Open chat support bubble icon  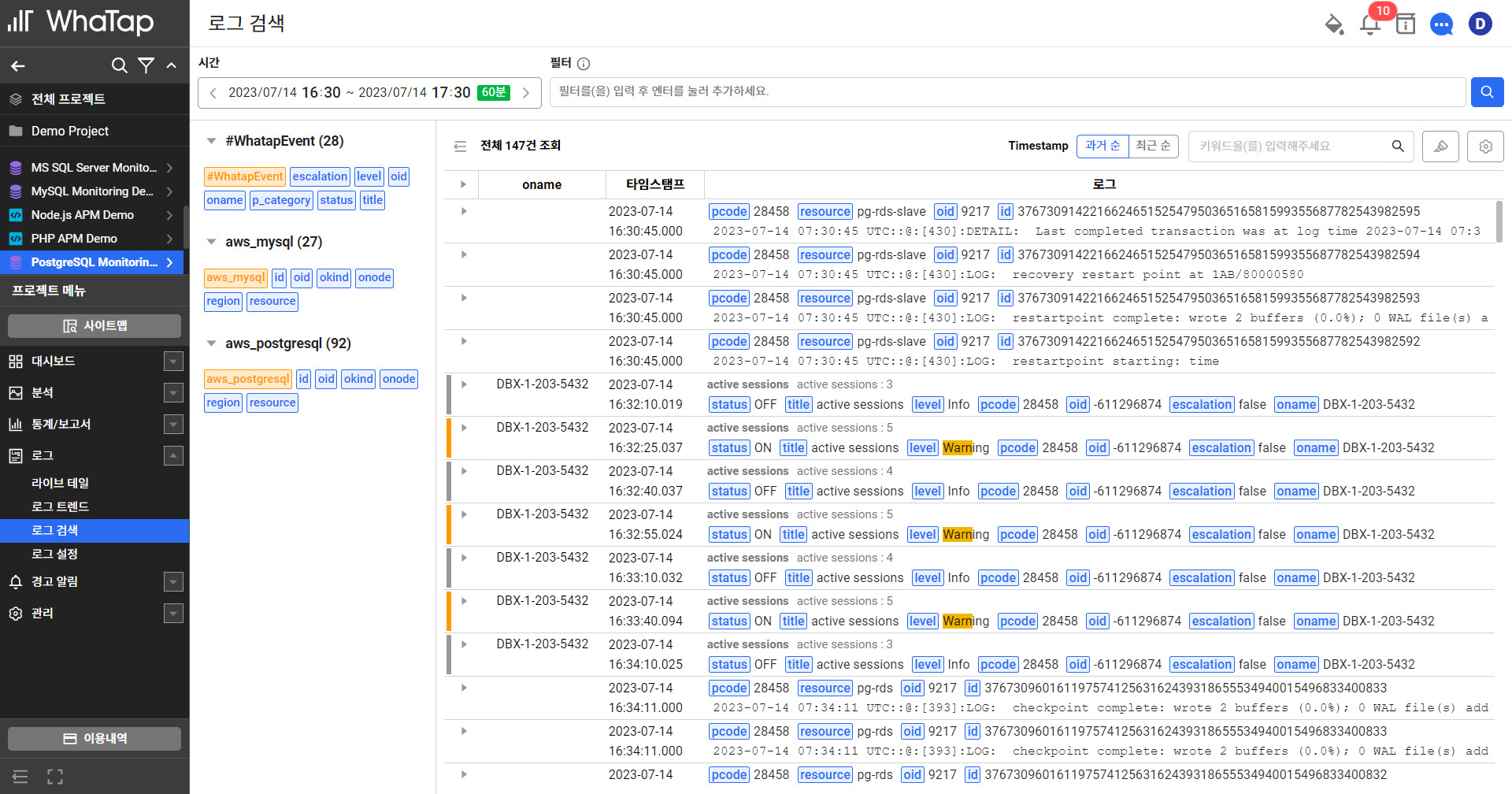(1442, 24)
